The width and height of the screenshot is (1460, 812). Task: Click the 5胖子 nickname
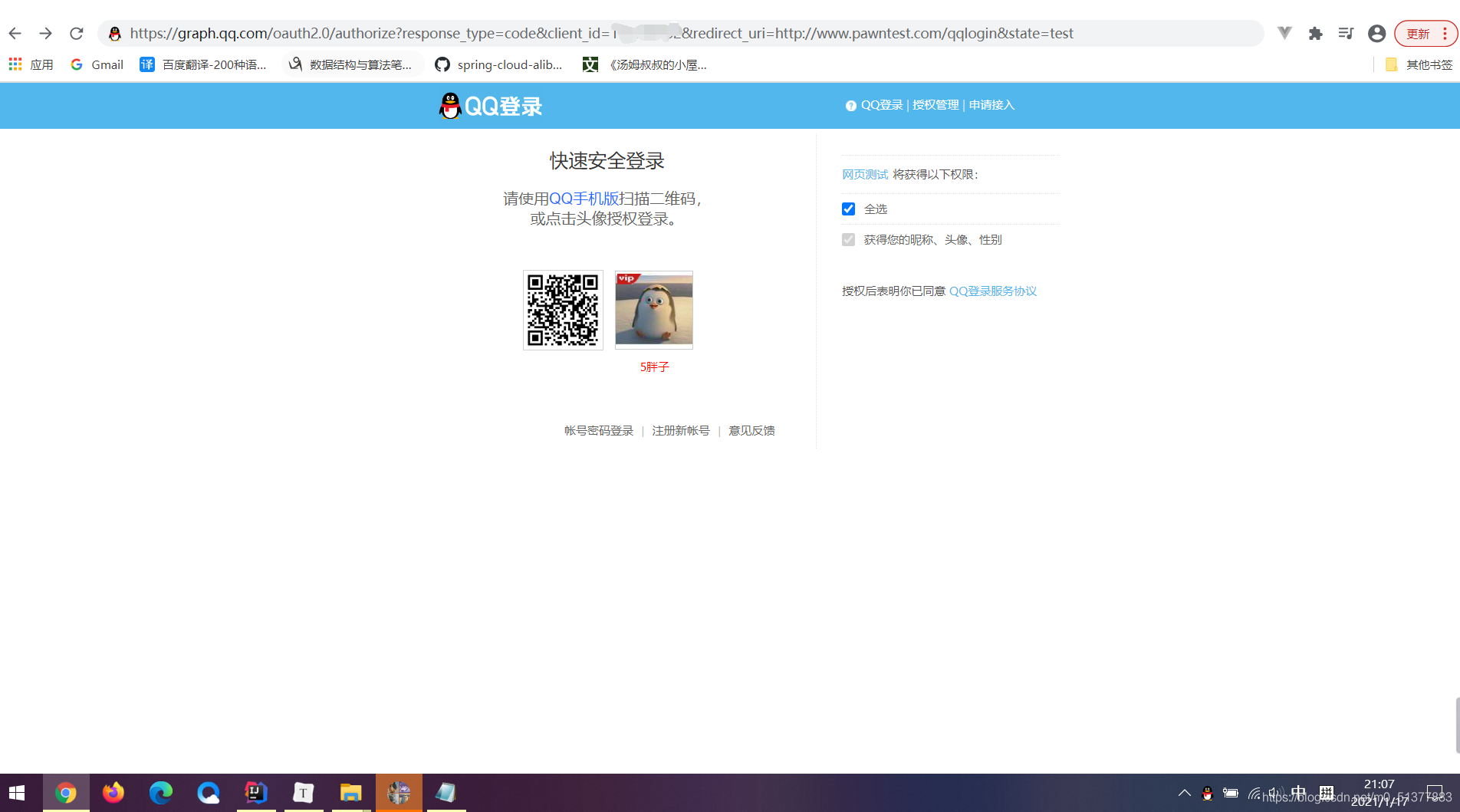(x=655, y=367)
